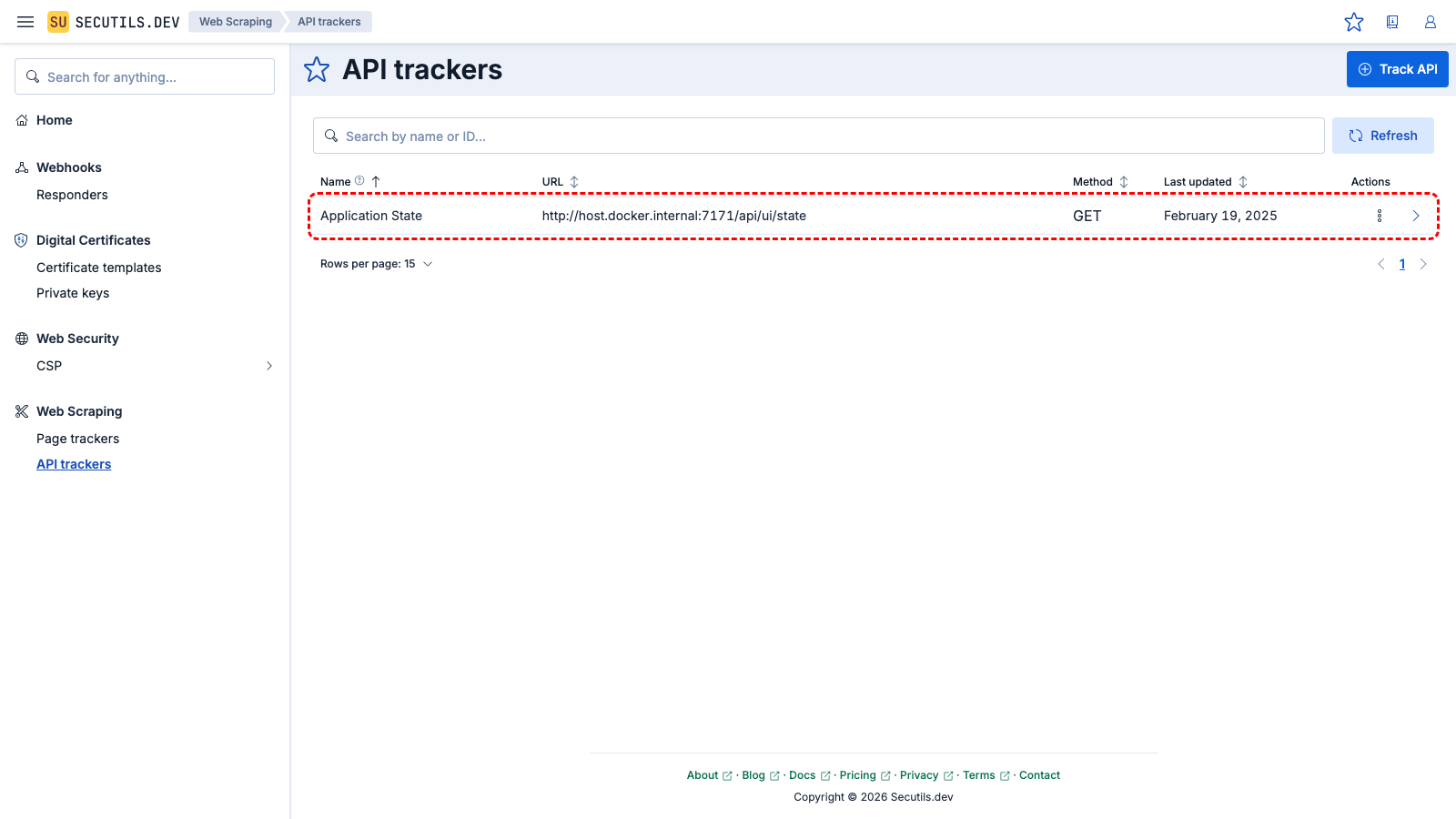Click the star favorites icon in the header
The width and height of the screenshot is (1456, 819).
(1355, 22)
